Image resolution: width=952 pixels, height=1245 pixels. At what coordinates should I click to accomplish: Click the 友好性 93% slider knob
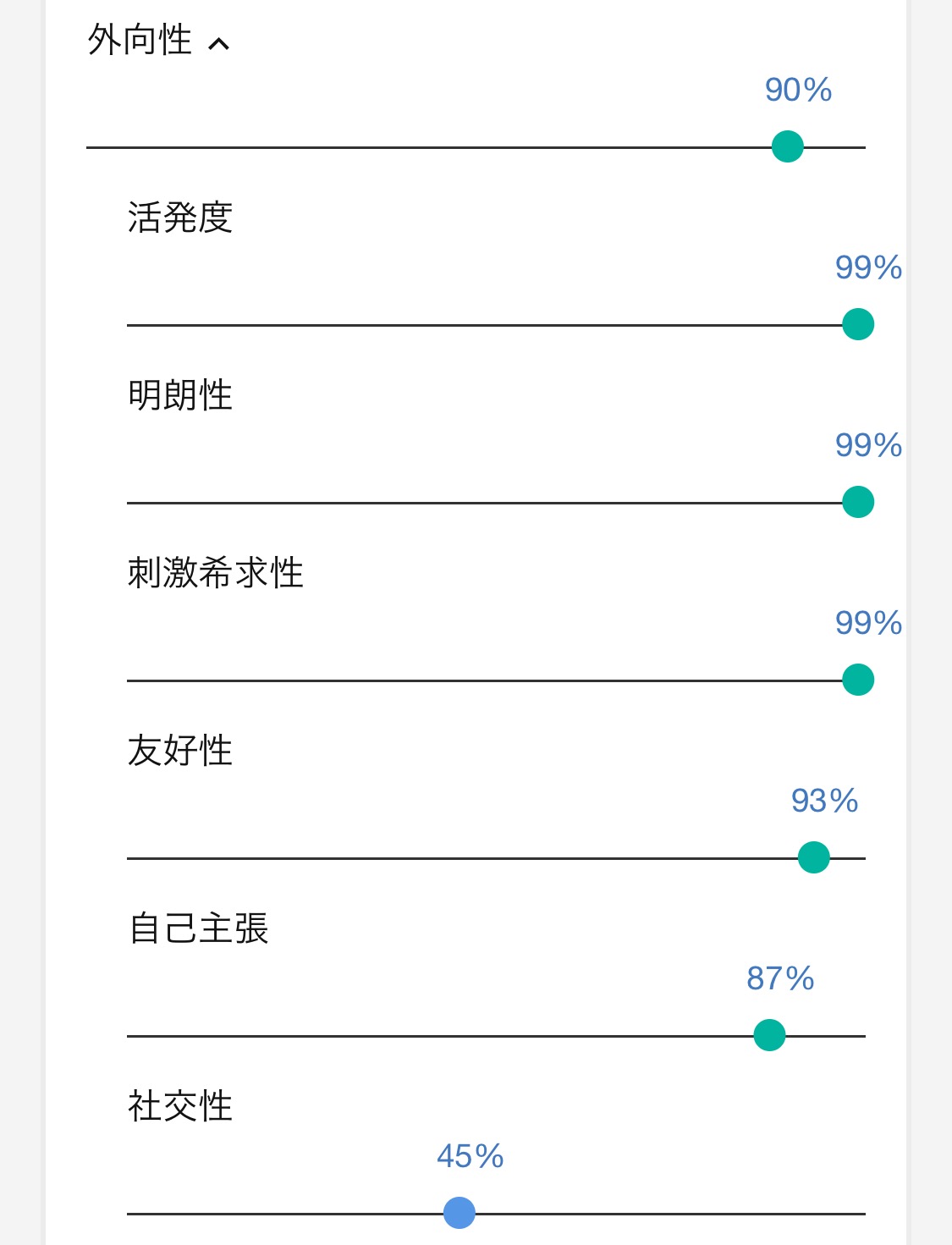pyautogui.click(x=814, y=857)
